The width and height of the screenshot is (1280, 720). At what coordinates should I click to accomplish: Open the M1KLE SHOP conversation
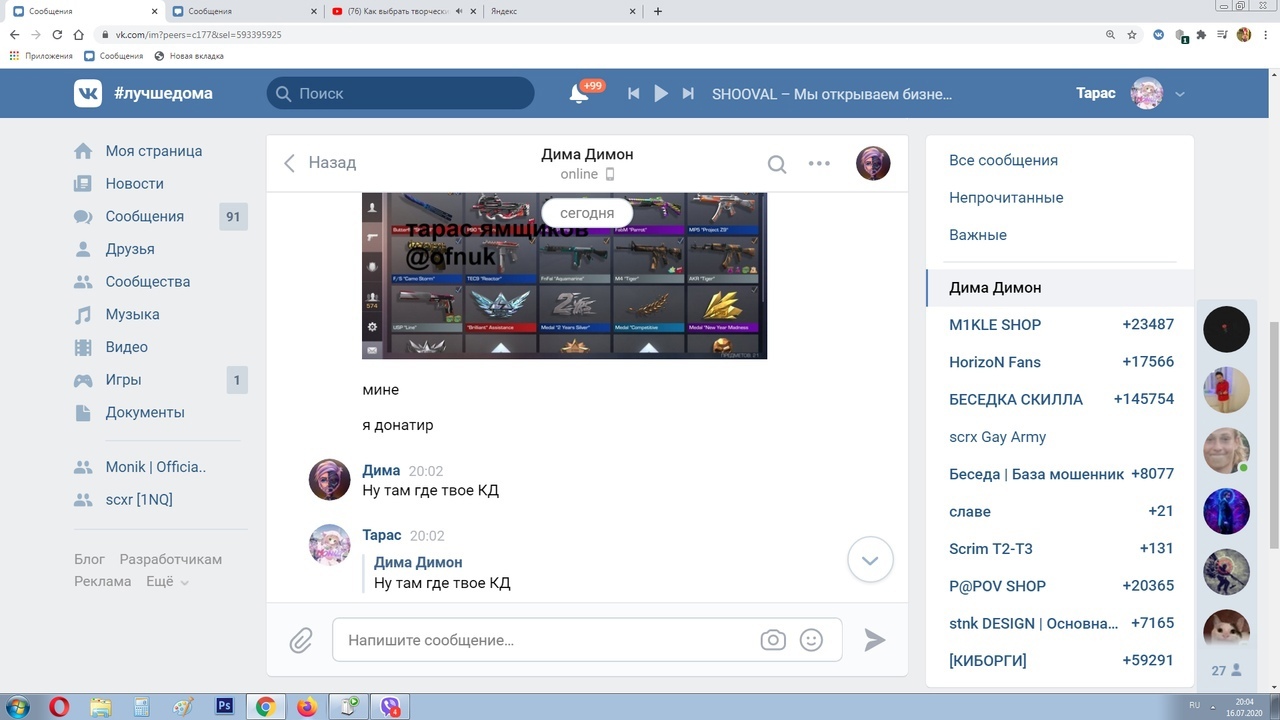995,325
